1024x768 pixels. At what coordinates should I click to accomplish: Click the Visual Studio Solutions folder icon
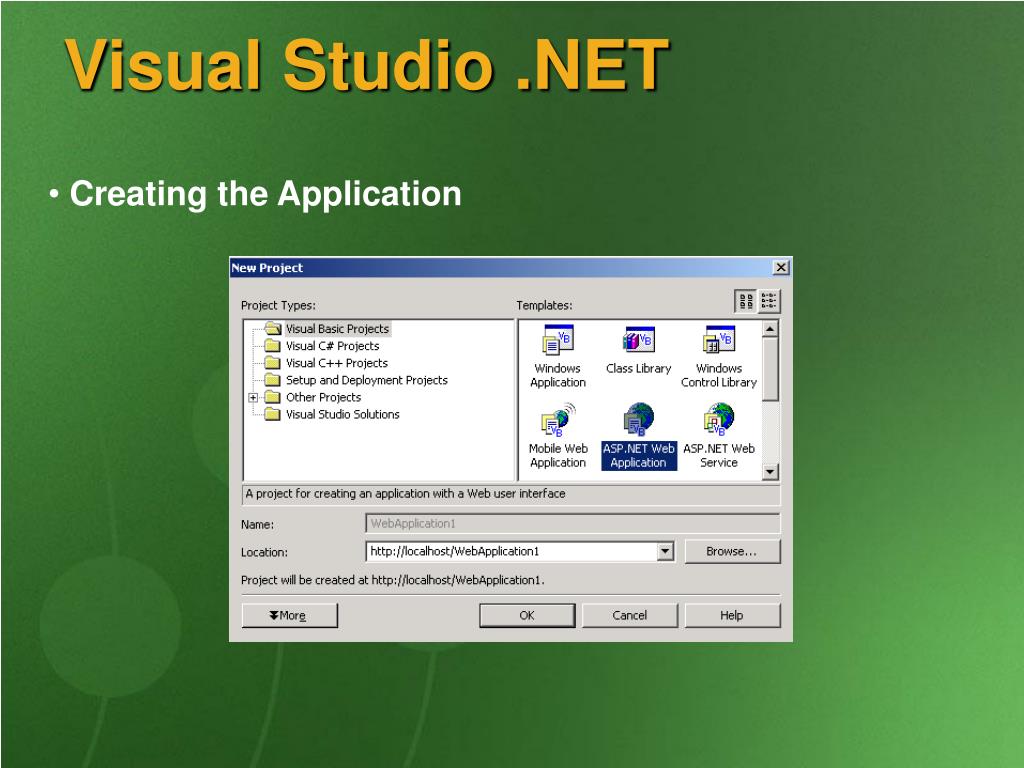click(273, 414)
